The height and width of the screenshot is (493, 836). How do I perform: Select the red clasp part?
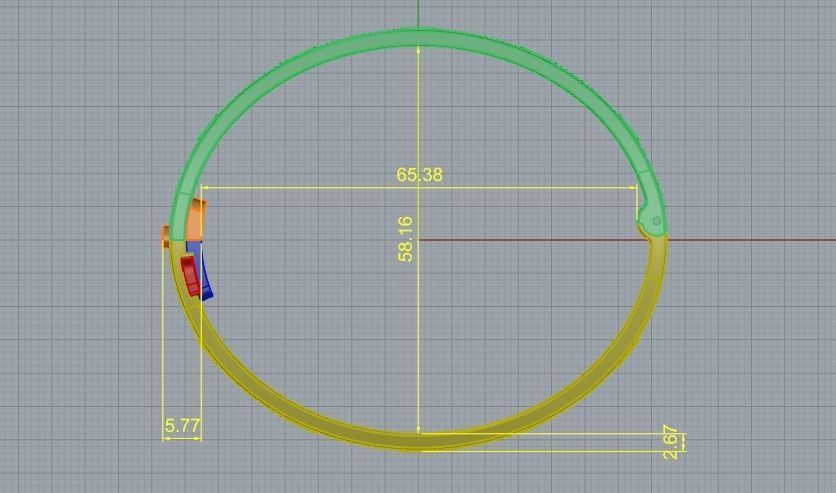pos(189,276)
